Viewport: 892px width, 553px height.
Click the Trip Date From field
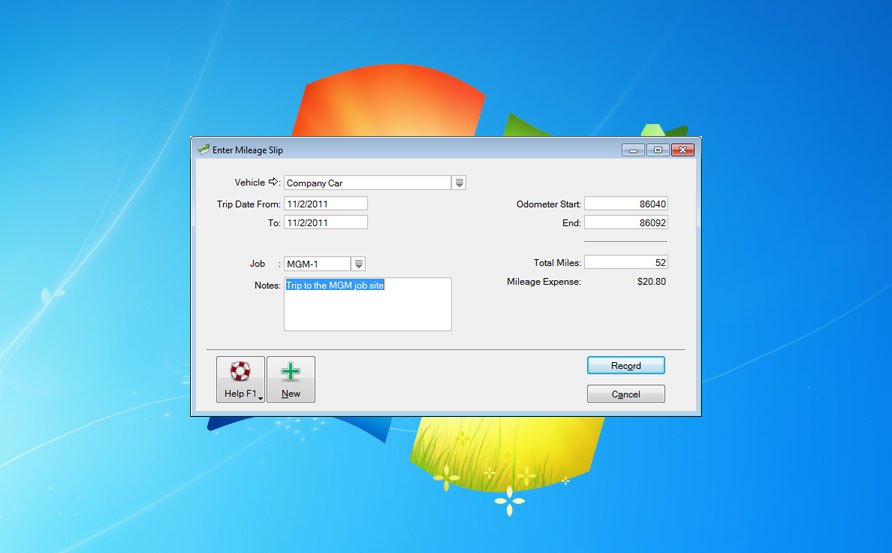[325, 204]
